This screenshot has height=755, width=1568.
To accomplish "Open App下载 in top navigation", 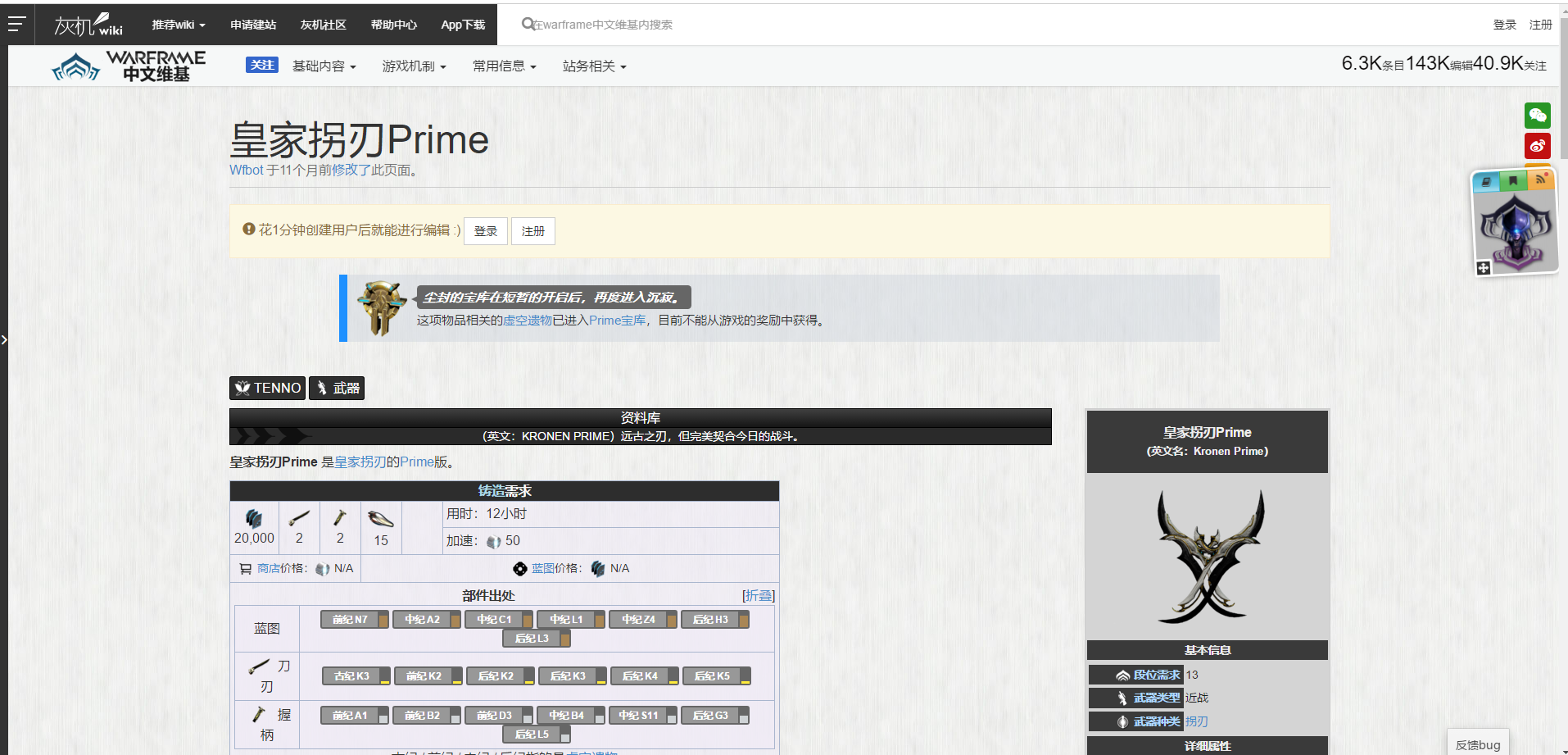I will point(463,25).
